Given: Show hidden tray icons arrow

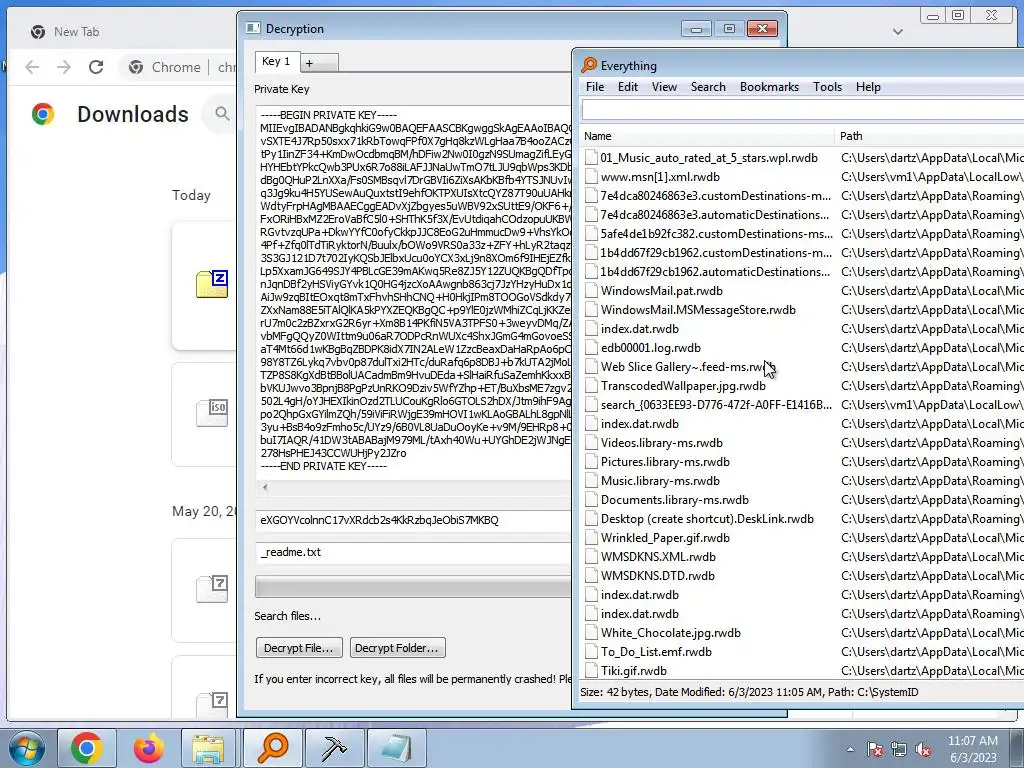Looking at the screenshot, I should point(850,749).
